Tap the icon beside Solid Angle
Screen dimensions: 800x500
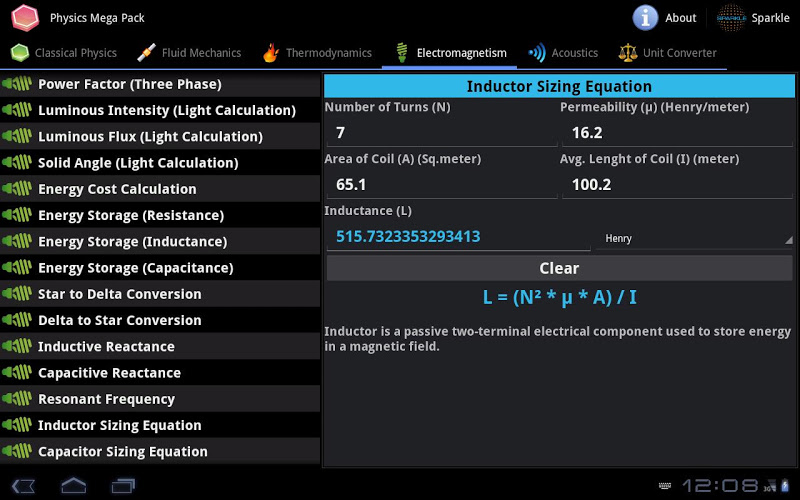point(17,162)
